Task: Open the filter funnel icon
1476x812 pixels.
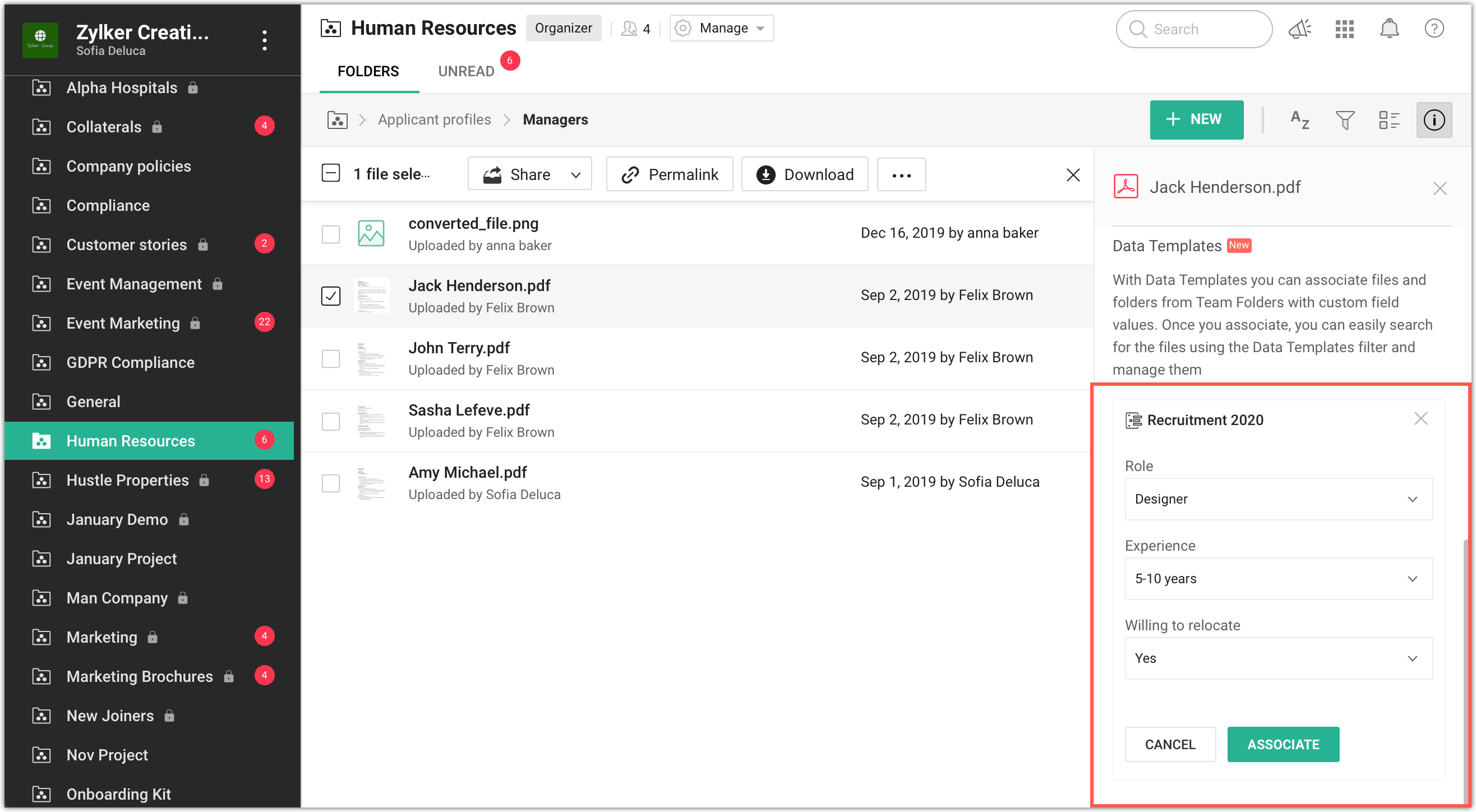Action: (1344, 120)
